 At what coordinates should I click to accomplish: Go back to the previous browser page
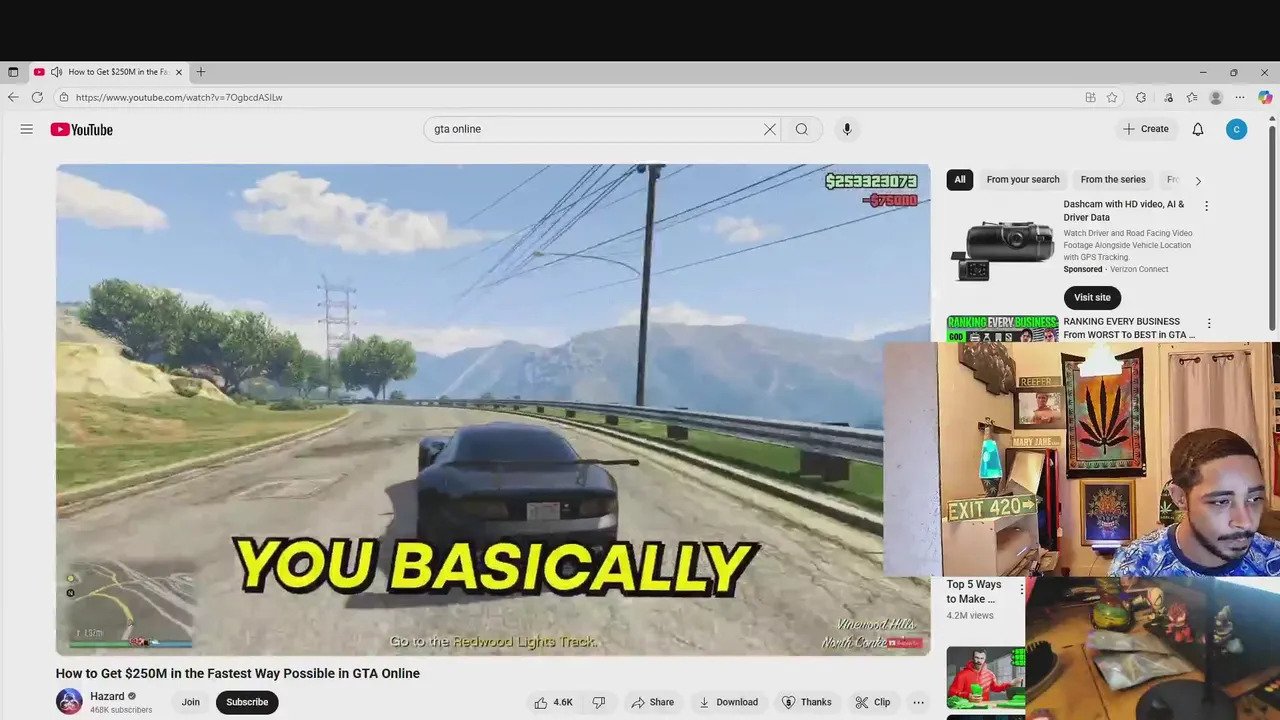[13, 97]
